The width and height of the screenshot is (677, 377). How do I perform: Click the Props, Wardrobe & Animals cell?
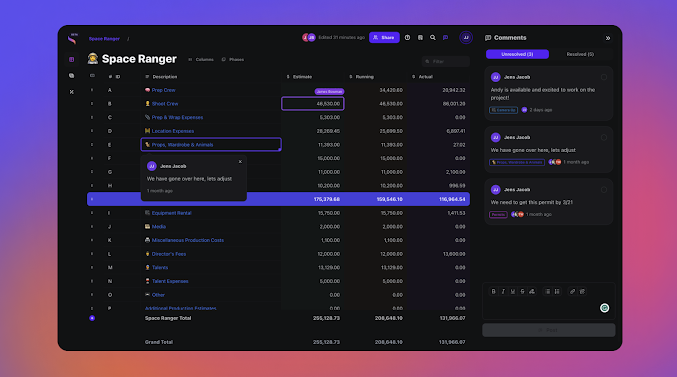(211, 144)
